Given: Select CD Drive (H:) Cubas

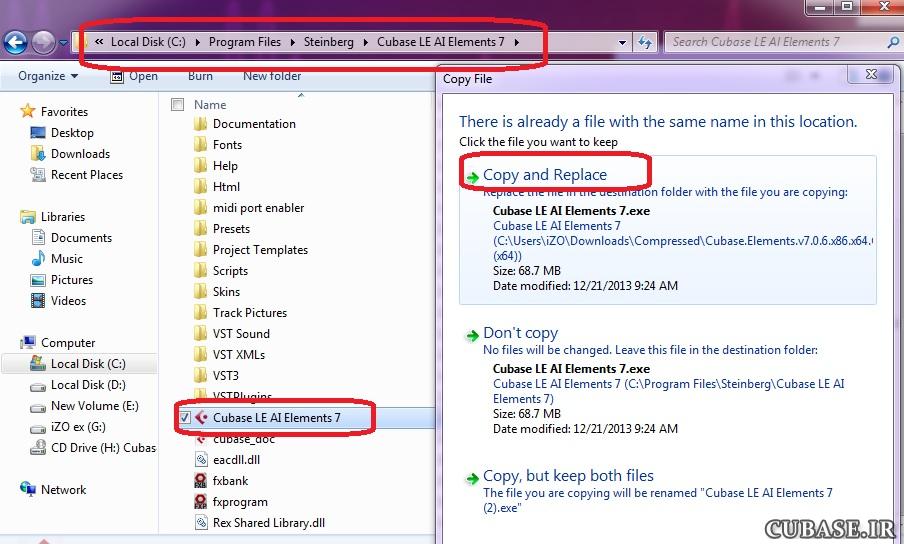Looking at the screenshot, I should 103,448.
